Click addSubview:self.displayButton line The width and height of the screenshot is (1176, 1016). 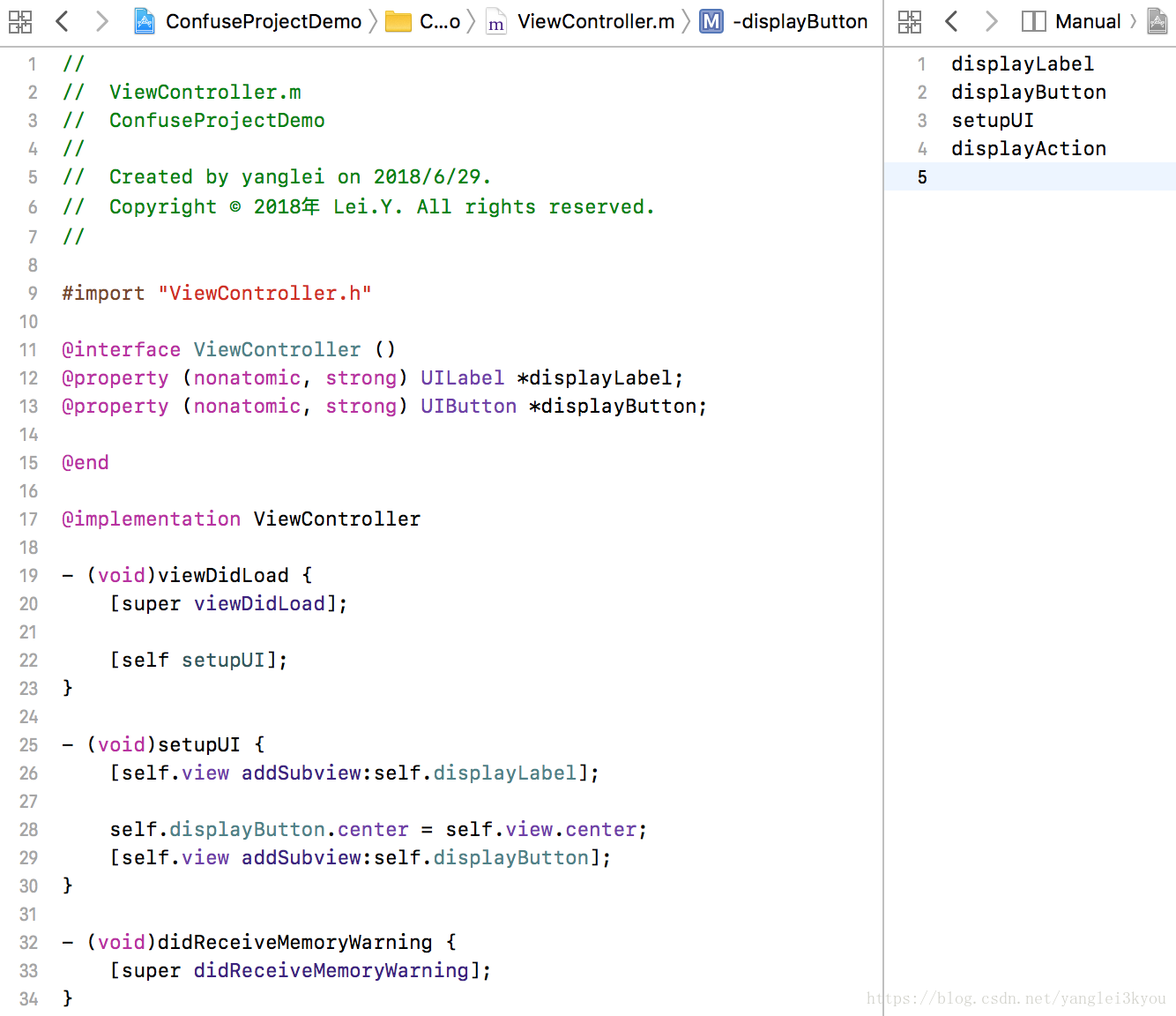361,857
